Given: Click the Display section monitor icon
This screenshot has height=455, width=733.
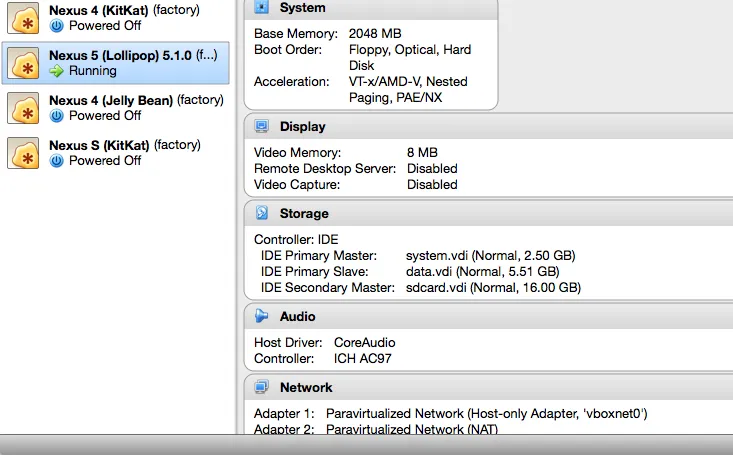Looking at the screenshot, I should [x=262, y=127].
